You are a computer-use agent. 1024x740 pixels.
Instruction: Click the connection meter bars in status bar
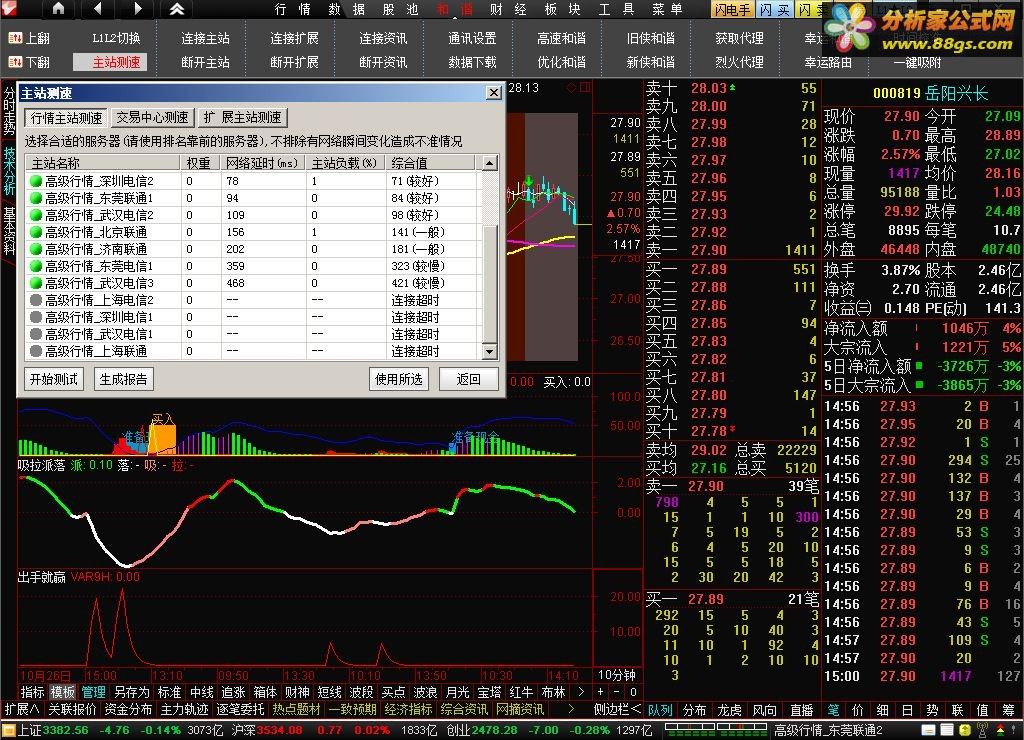tap(716, 730)
